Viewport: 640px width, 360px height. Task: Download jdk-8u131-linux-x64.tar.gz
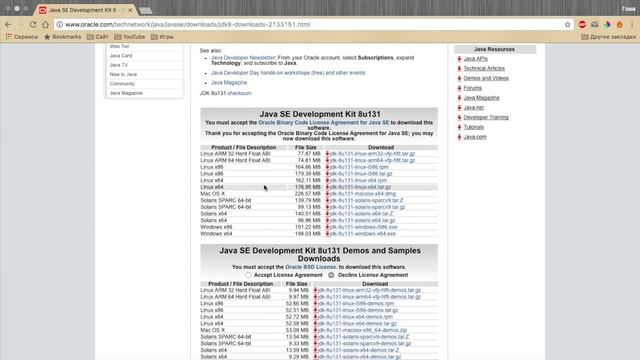360,187
